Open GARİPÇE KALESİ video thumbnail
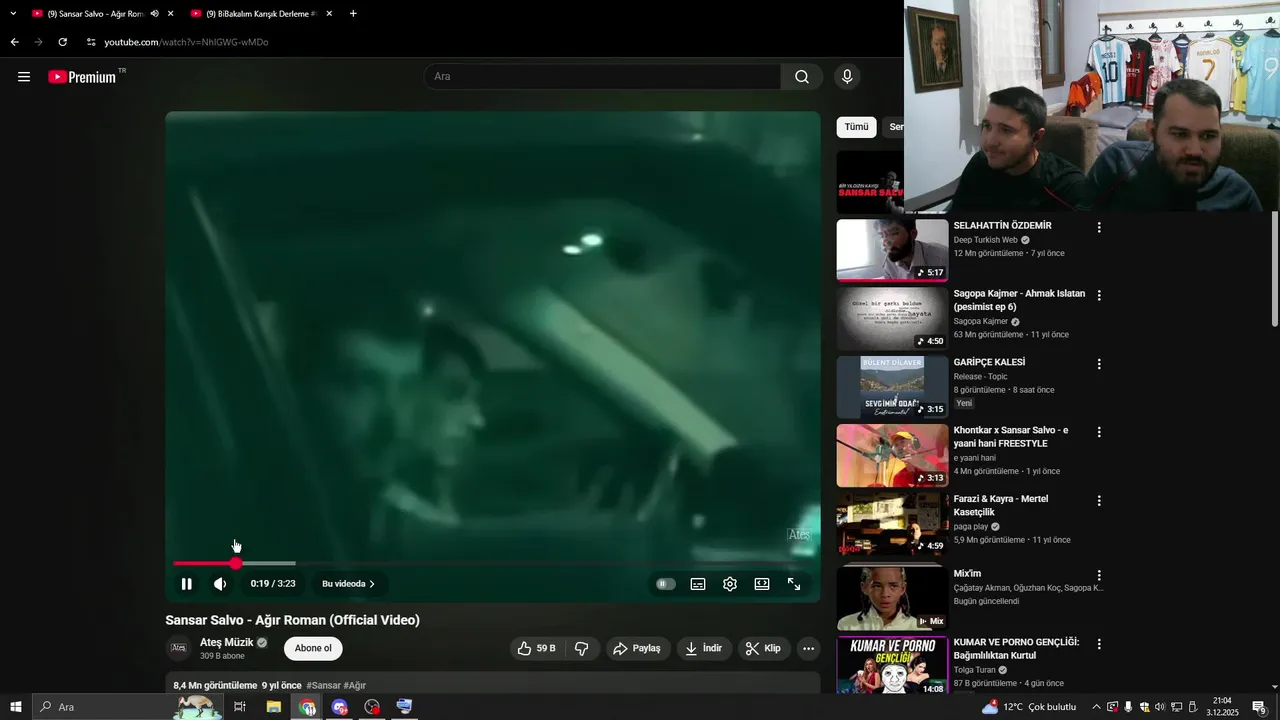 892,387
